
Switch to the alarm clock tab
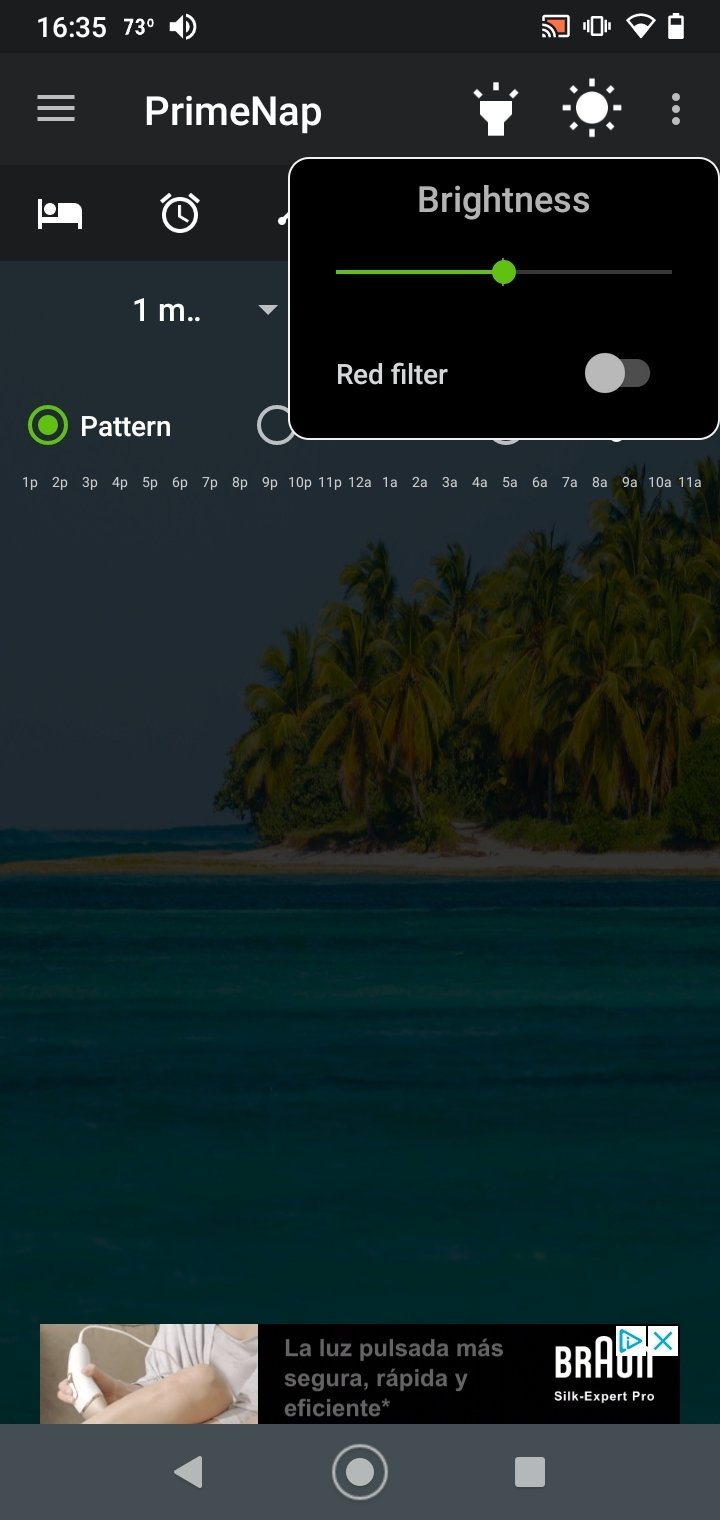pos(180,213)
